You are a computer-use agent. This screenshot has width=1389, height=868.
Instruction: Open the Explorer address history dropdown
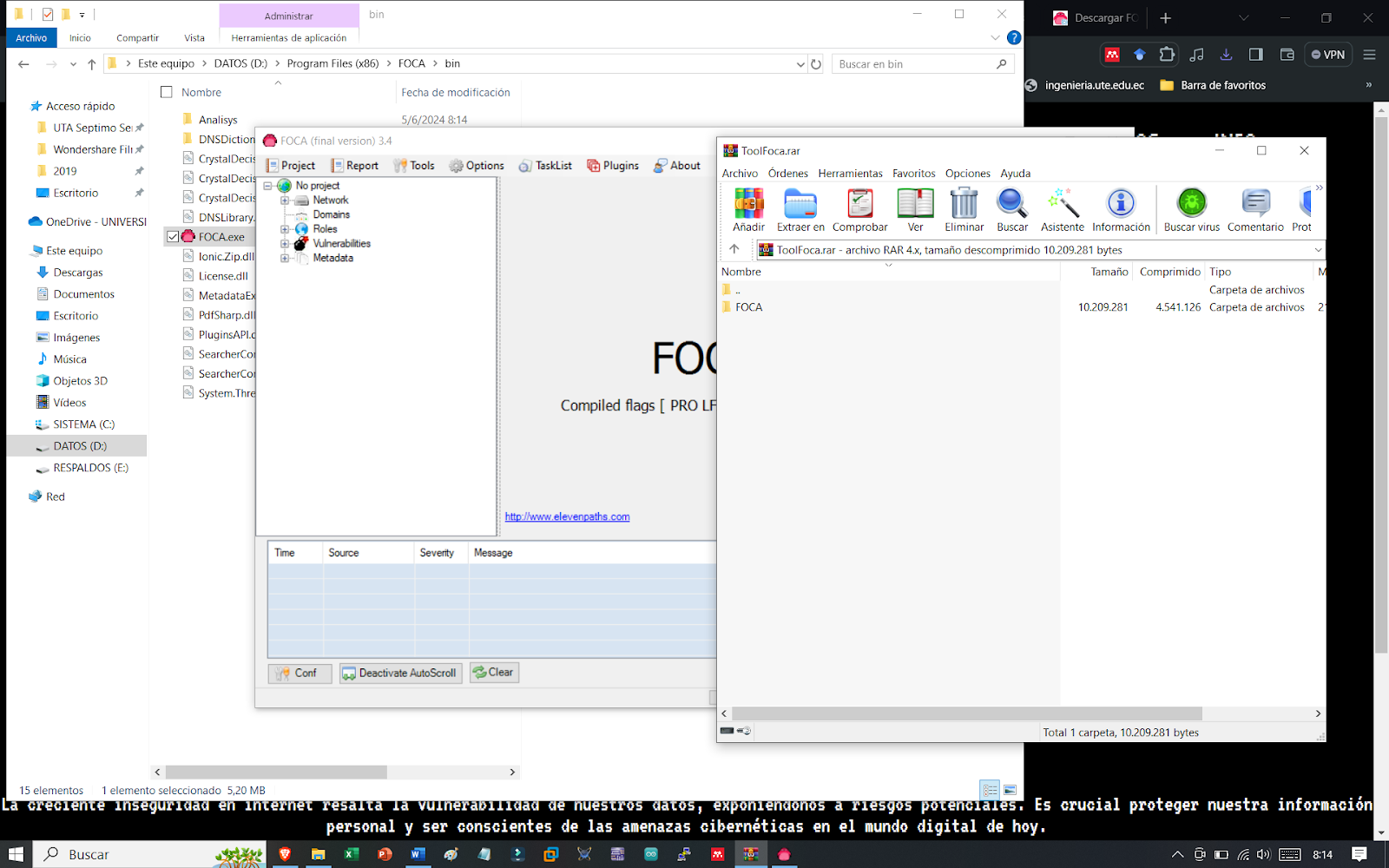click(x=800, y=63)
